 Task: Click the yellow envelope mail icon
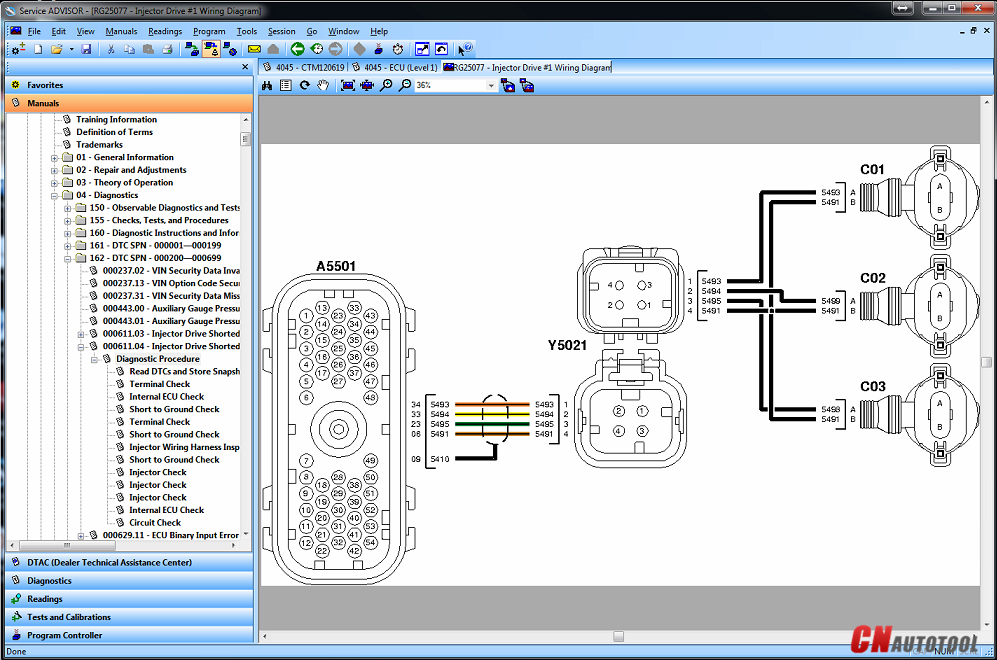(x=254, y=49)
